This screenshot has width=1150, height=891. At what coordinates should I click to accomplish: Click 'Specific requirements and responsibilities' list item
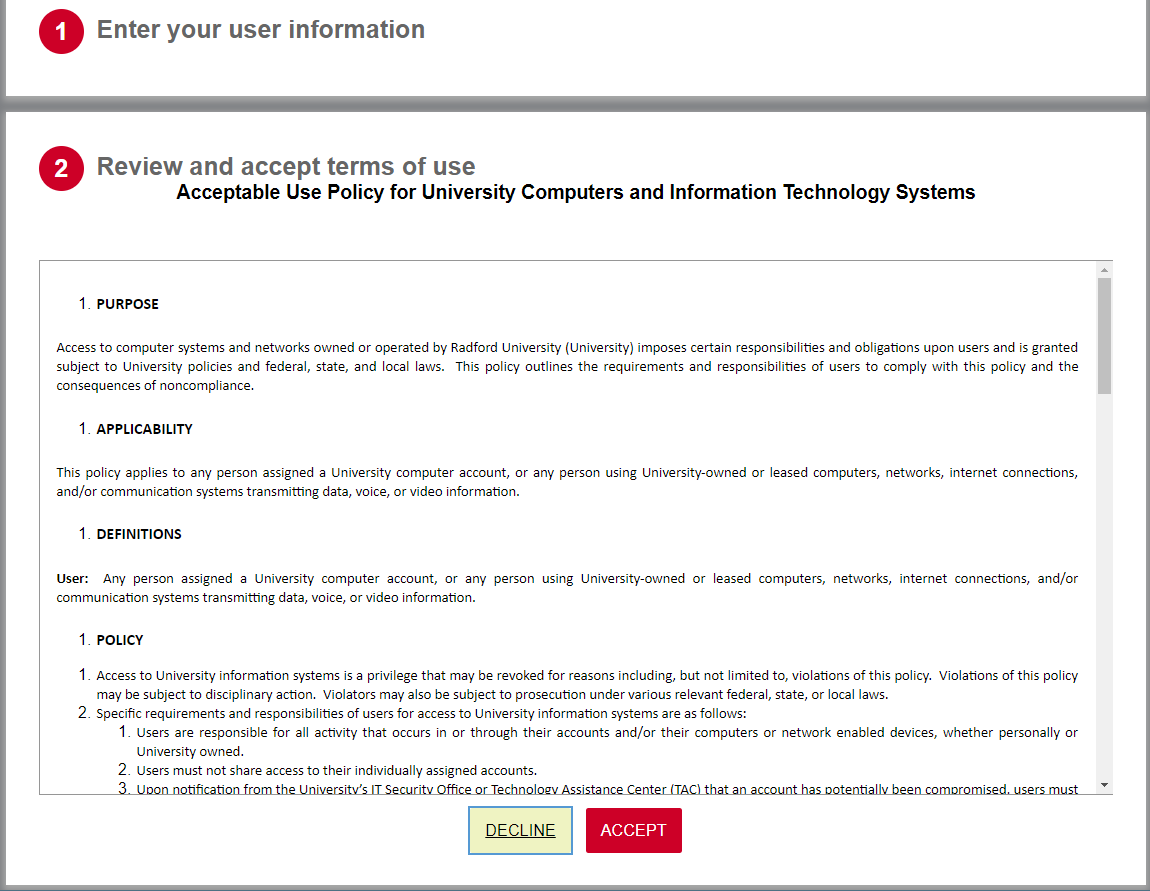click(421, 714)
